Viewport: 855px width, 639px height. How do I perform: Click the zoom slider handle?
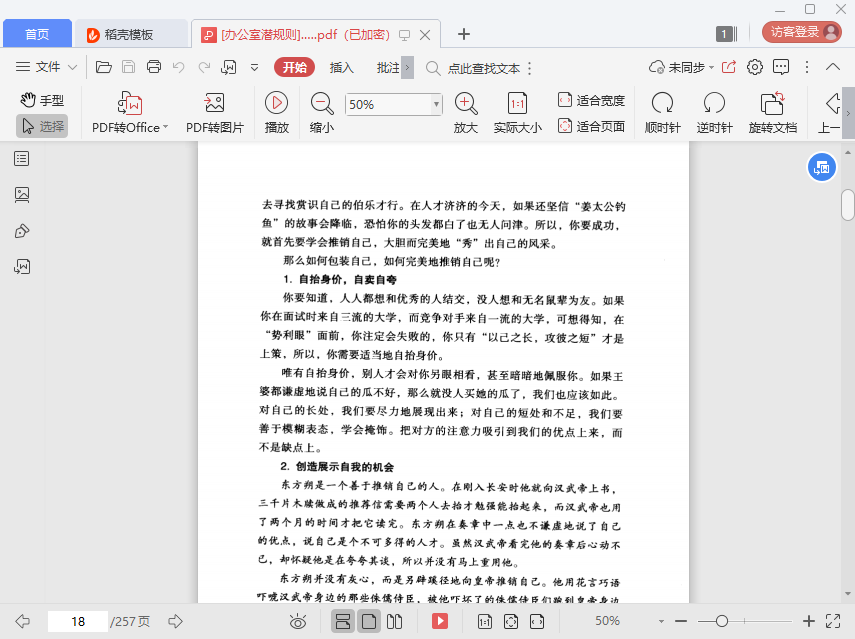tap(721, 621)
